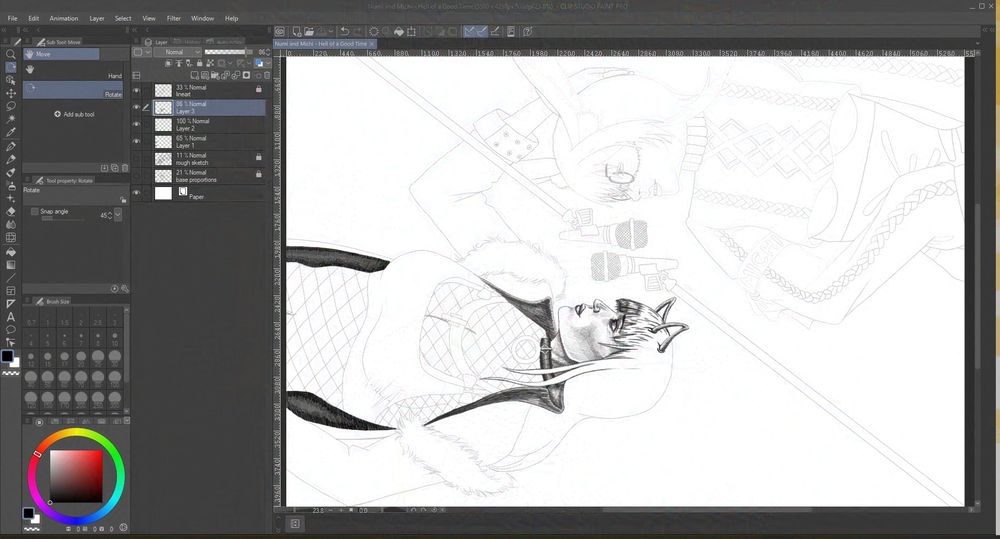Select the Lasso selection tool
1000x539 pixels.
[x=10, y=106]
